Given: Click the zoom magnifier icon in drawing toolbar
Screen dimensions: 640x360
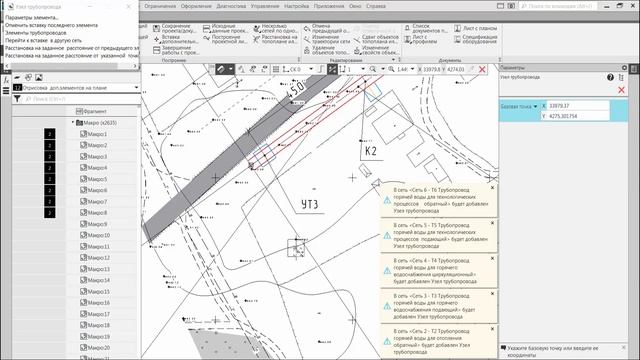Looking at the screenshot, I should click(x=373, y=69).
